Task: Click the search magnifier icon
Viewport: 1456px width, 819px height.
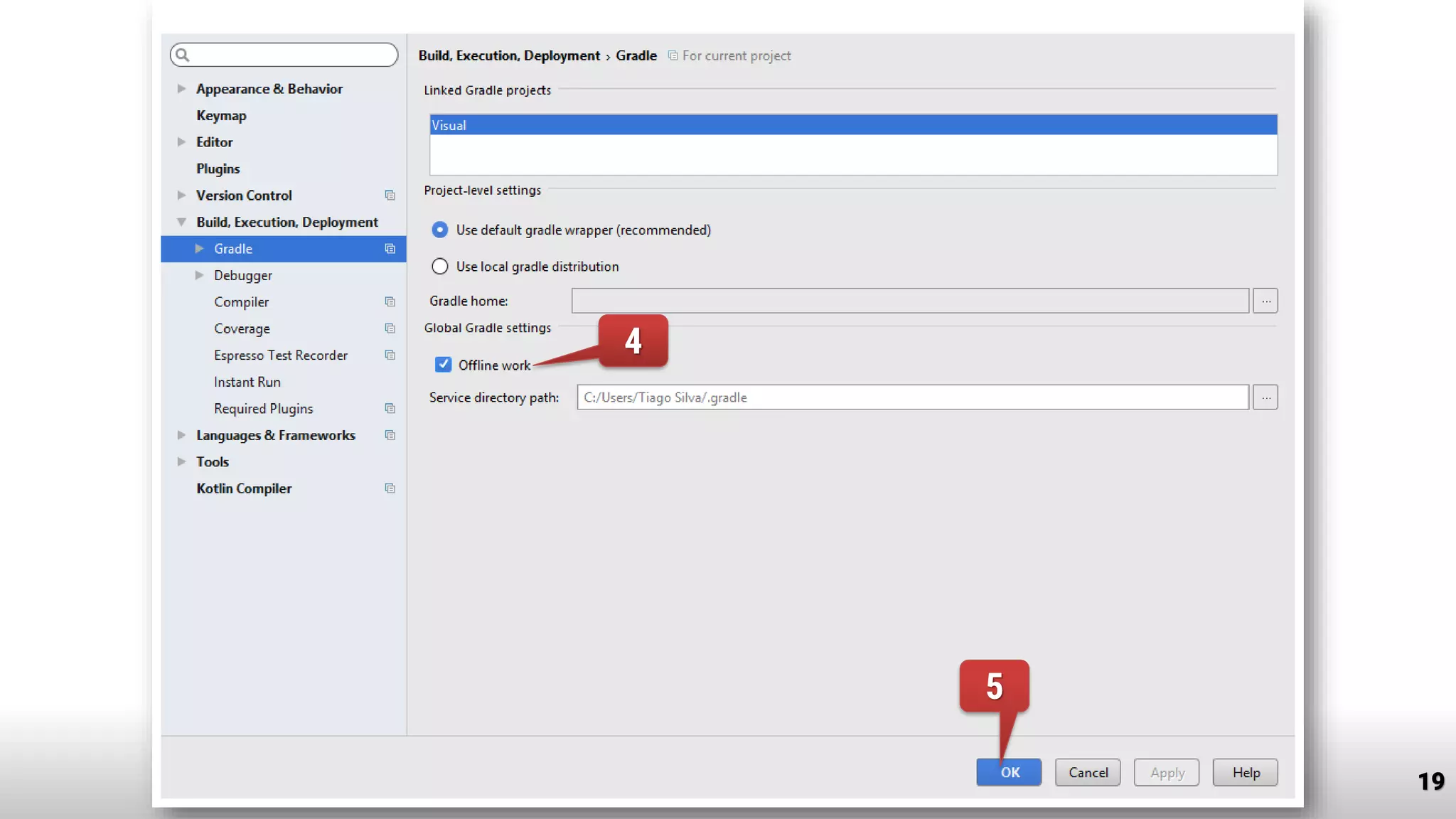Action: point(182,55)
